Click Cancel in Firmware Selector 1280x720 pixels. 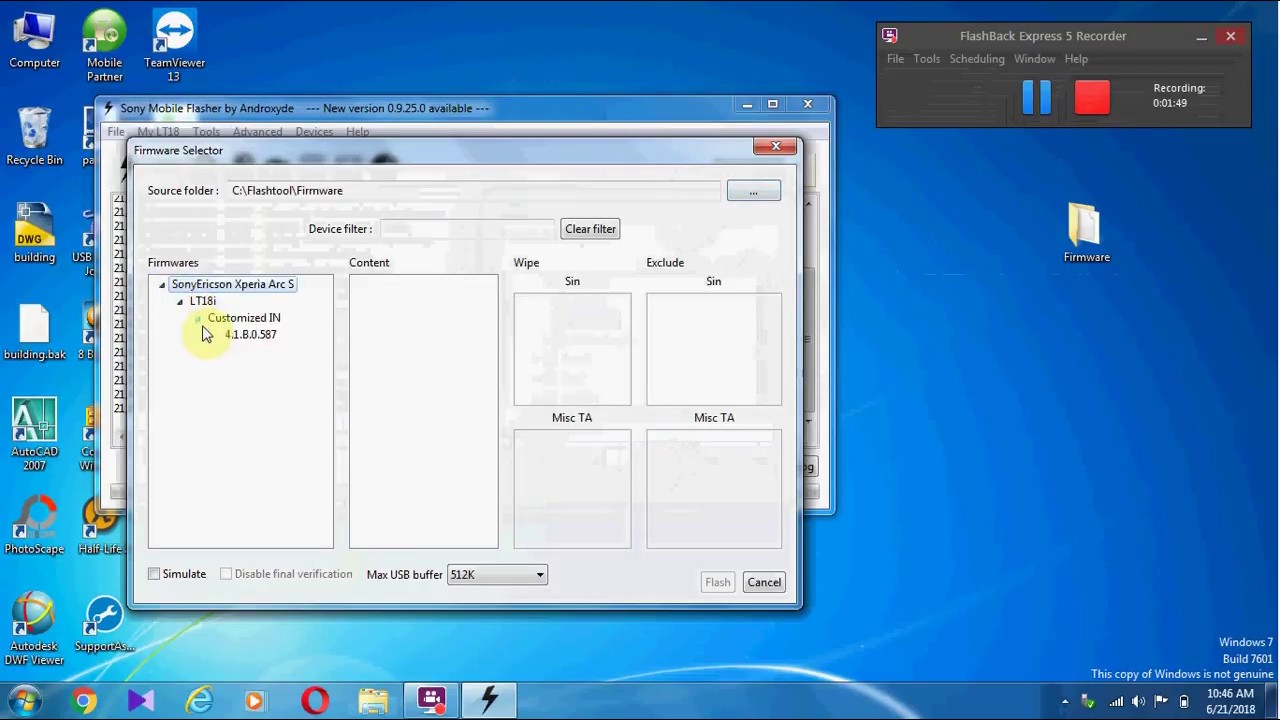764,582
